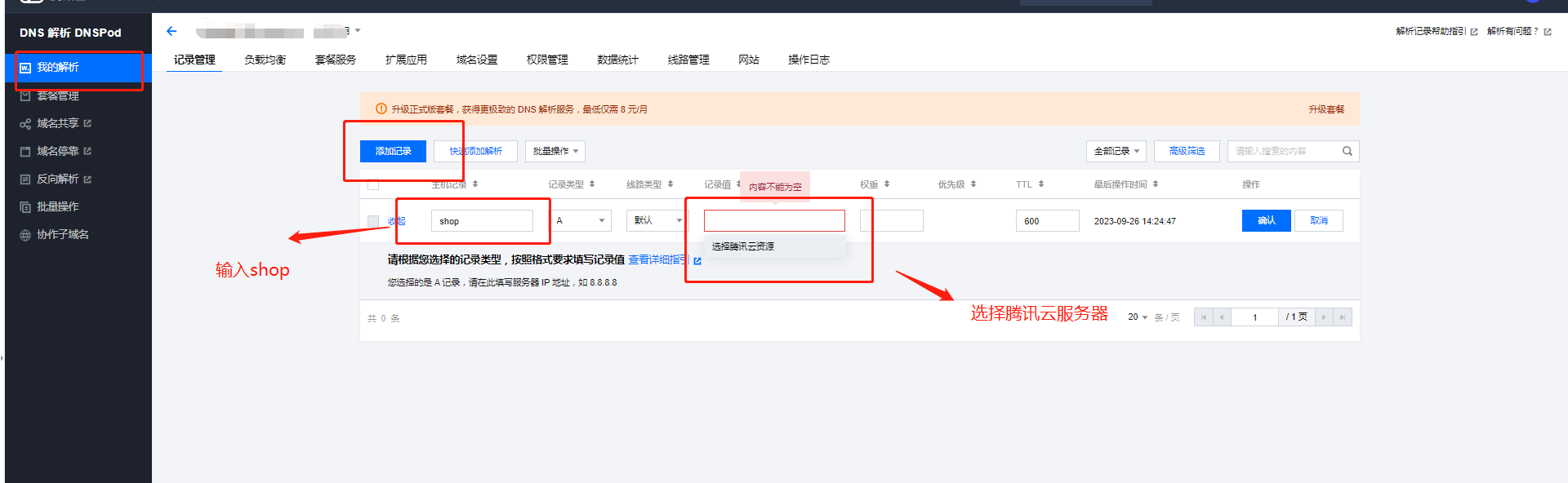Click the empty 记录值 input field
This screenshot has width=1568, height=483.
[773, 220]
